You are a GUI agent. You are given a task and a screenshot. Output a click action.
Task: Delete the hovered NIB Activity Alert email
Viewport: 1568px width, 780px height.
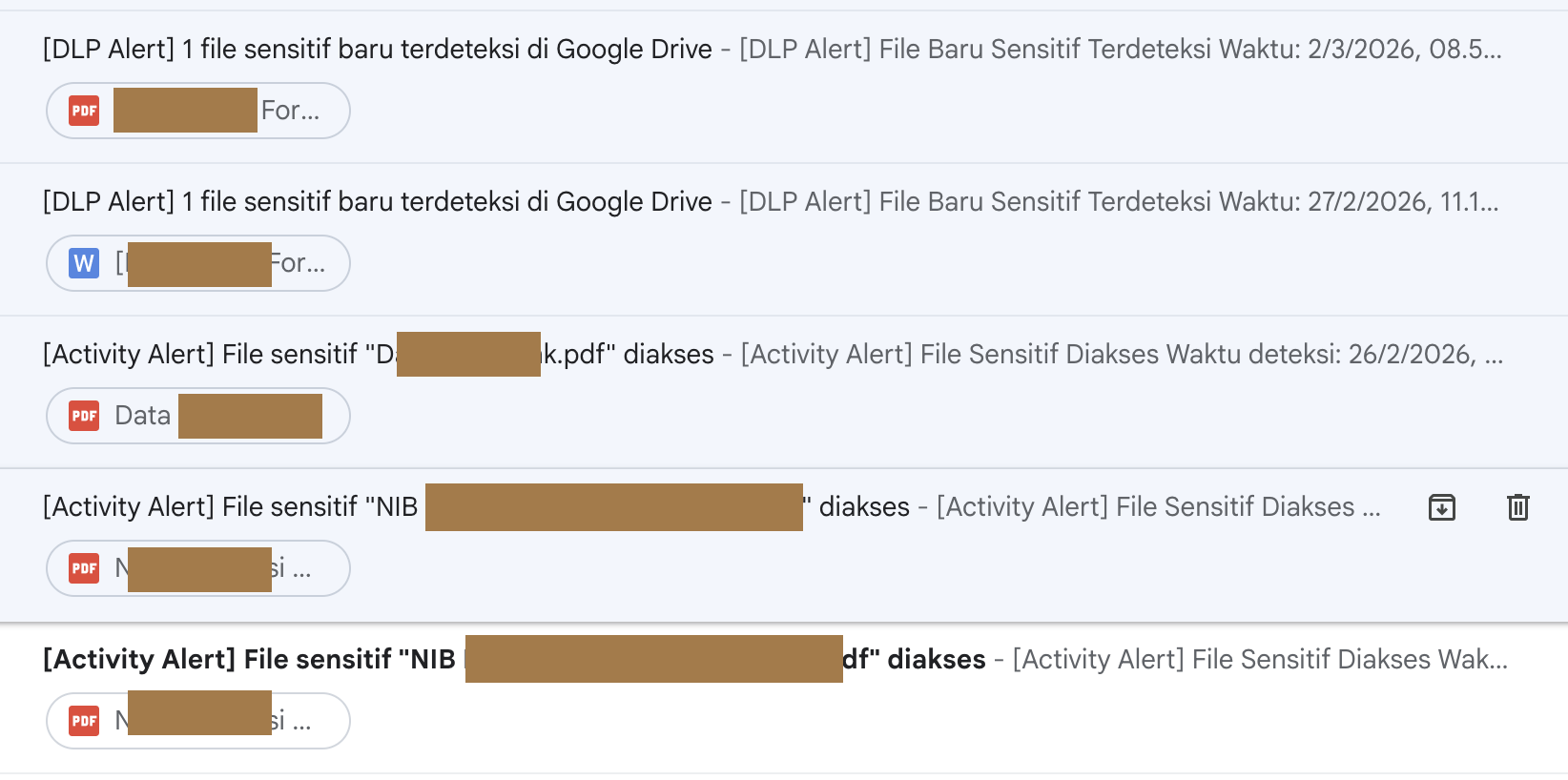tap(1517, 507)
